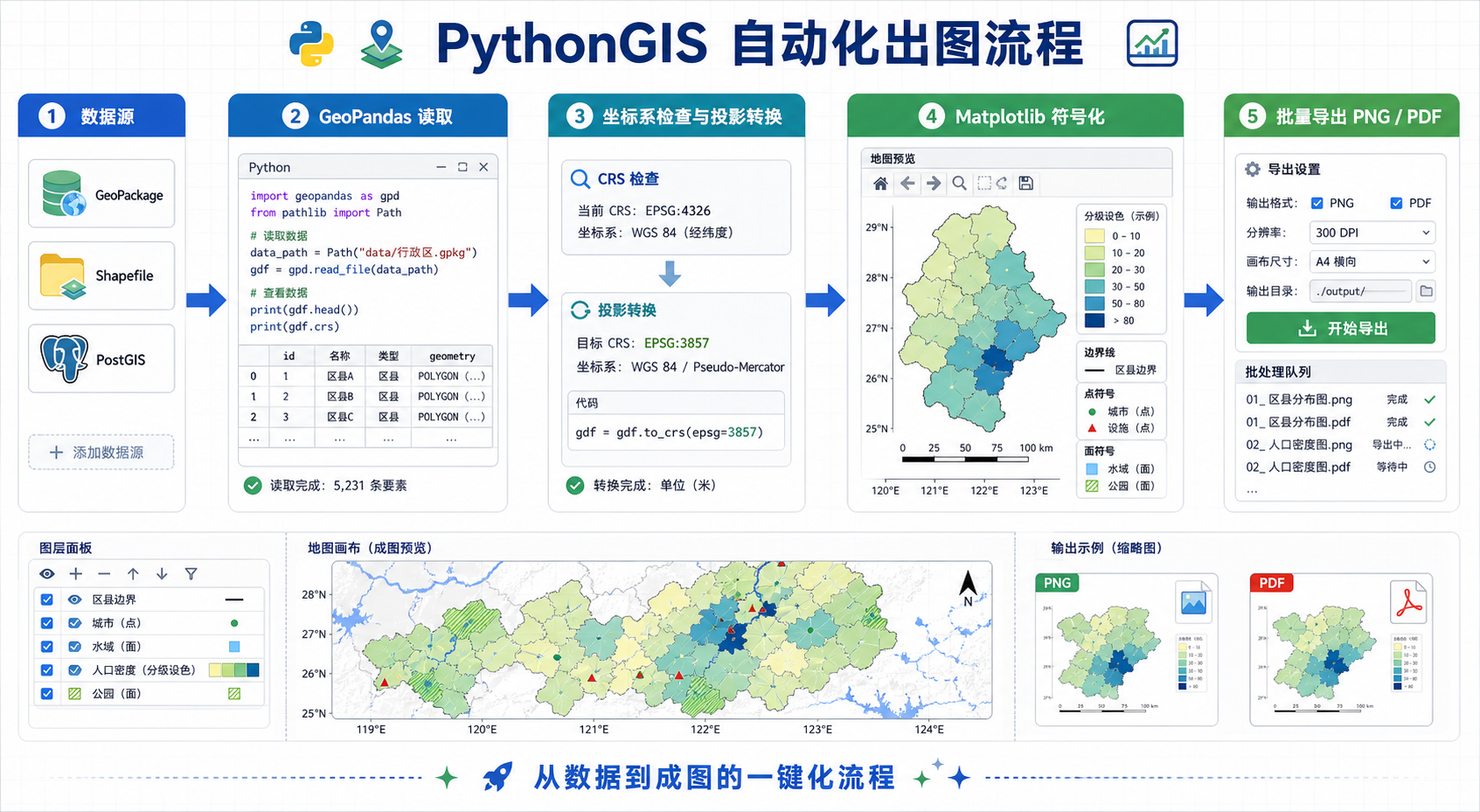Toggle visibility eye of 区县边界 layer
Viewport: 1480px width, 812px height.
coord(75,600)
